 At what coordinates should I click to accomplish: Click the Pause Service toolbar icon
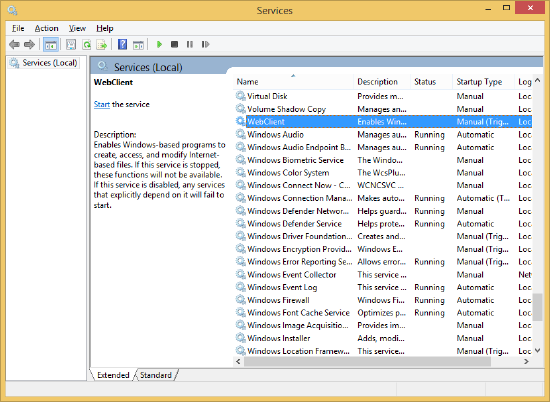click(190, 45)
